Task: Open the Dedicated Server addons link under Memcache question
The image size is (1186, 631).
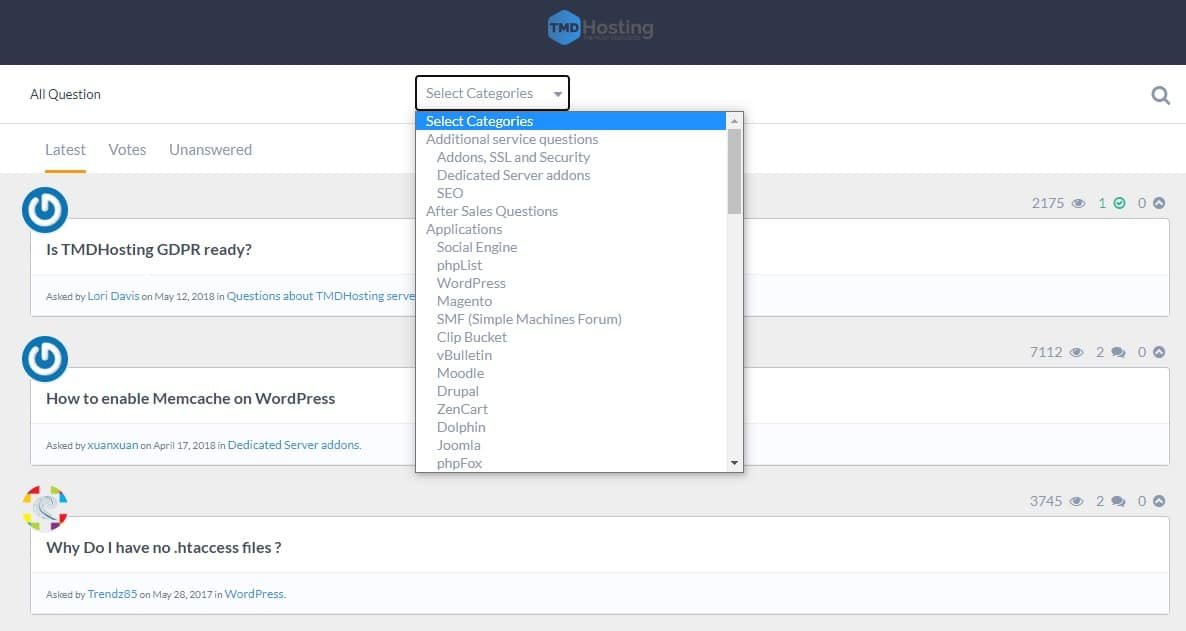Action: pyautogui.click(x=293, y=445)
